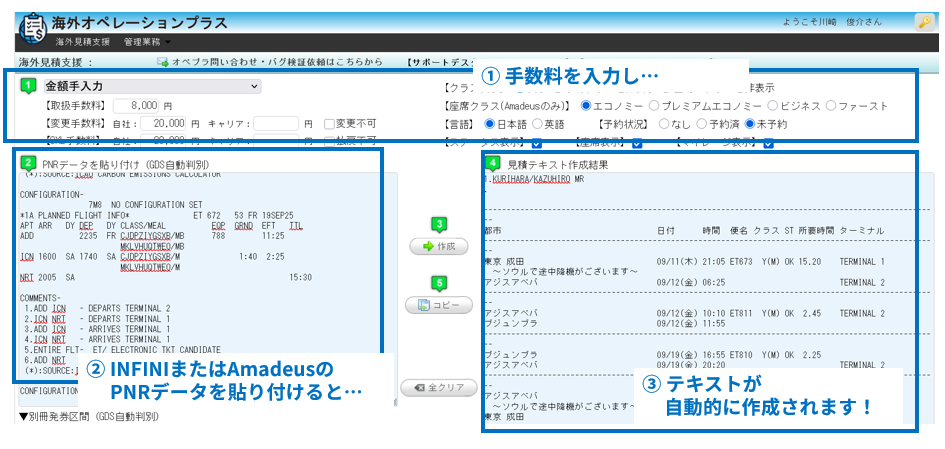
Task: Click the empty 変更手数料 キャリア field
Action: click(276, 124)
